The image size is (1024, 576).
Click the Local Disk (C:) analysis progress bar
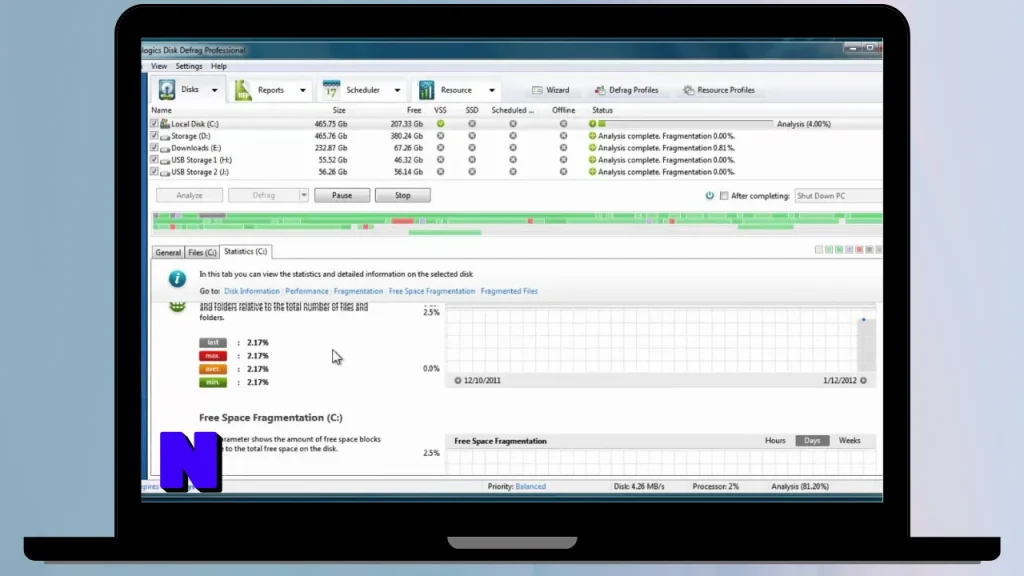685,123
